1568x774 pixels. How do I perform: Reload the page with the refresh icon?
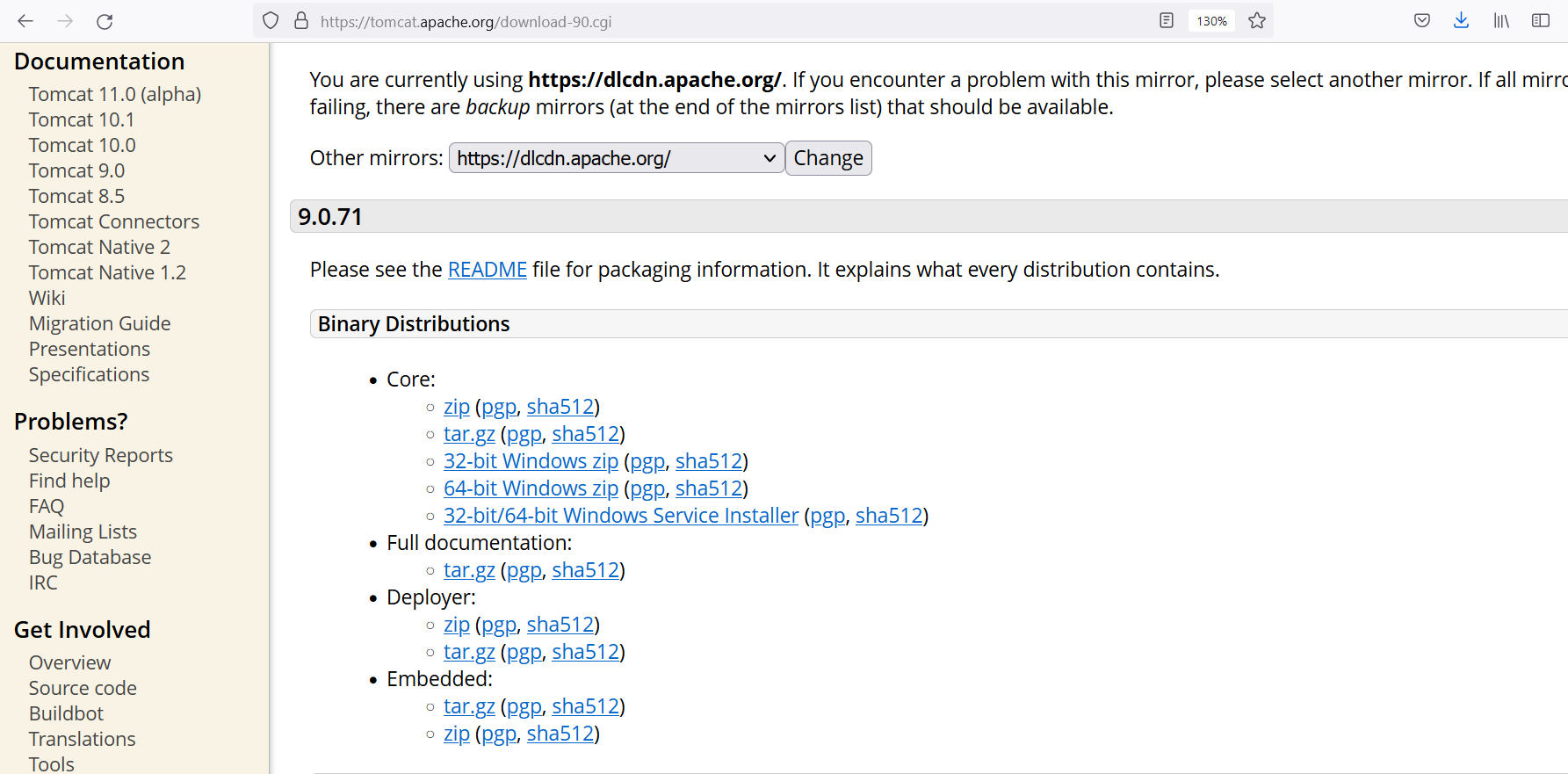click(105, 21)
